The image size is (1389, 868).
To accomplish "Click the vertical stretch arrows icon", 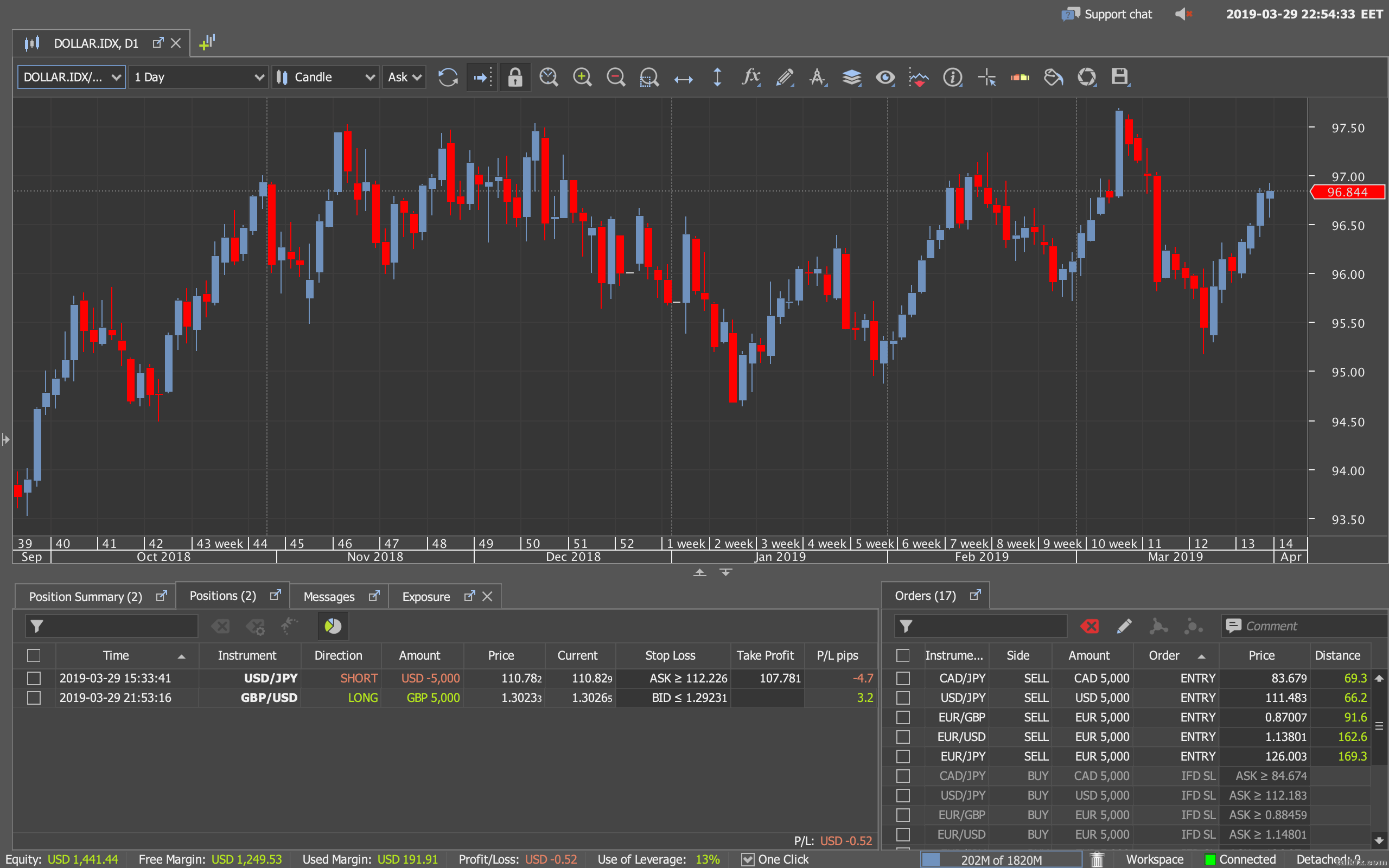I will coord(717,77).
